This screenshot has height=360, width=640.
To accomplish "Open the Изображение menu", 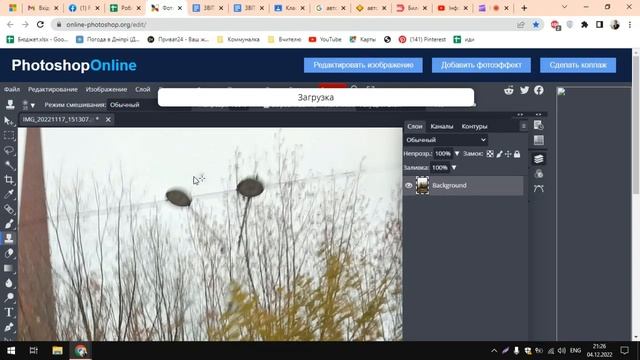I will [x=107, y=89].
